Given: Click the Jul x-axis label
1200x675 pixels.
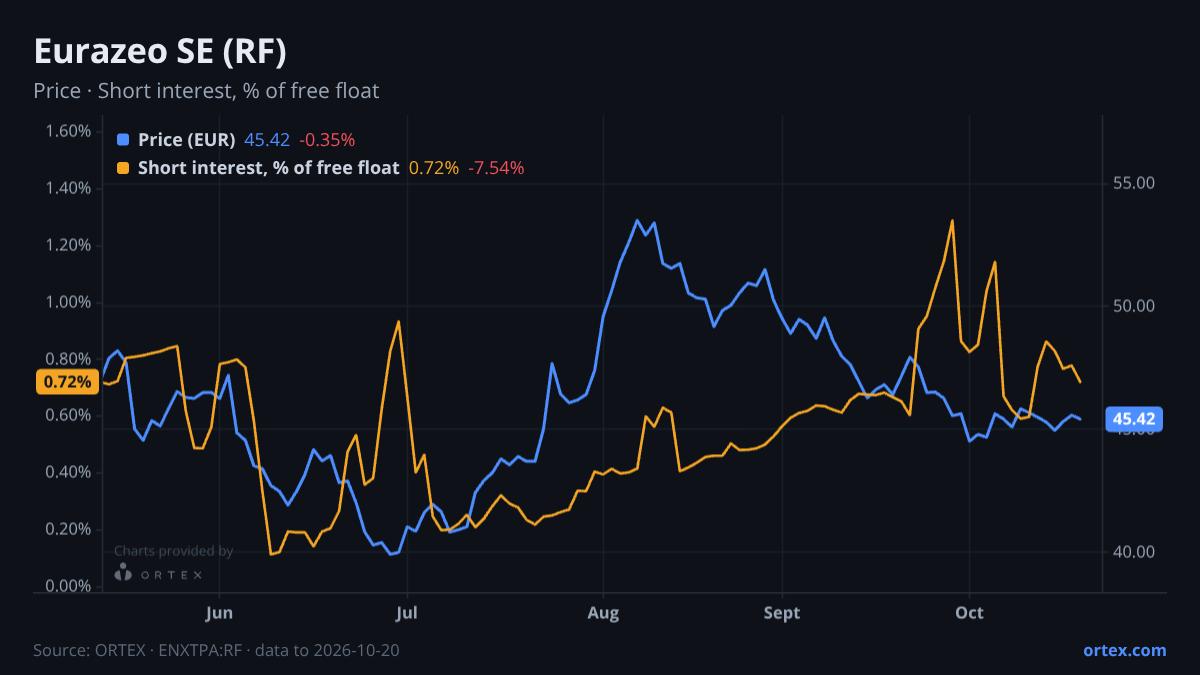Looking at the screenshot, I should [x=406, y=613].
